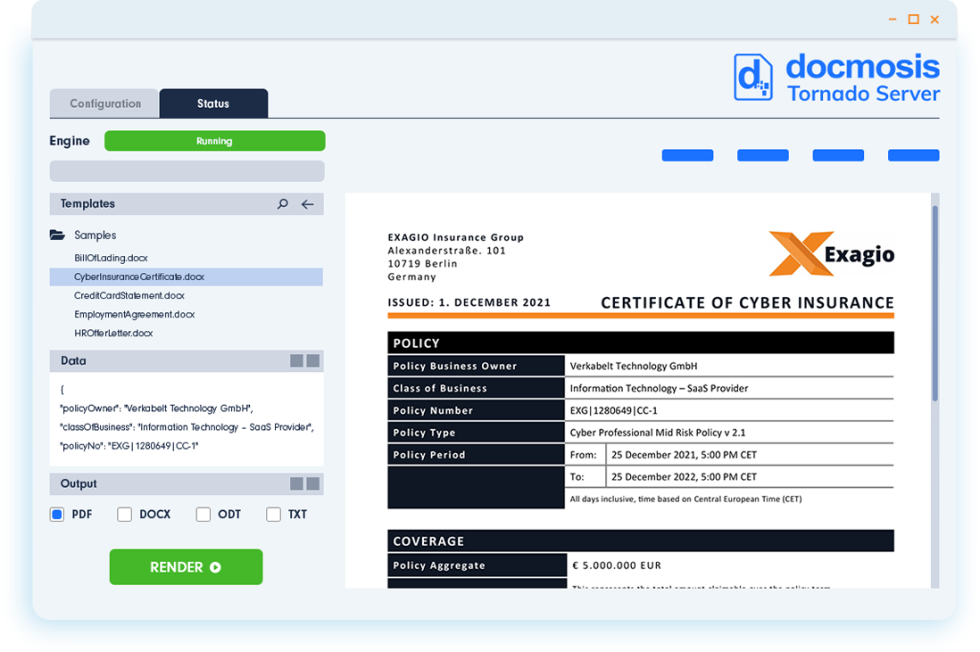Click 'Verkabelt Technology GmbH' in policy table

633,366
